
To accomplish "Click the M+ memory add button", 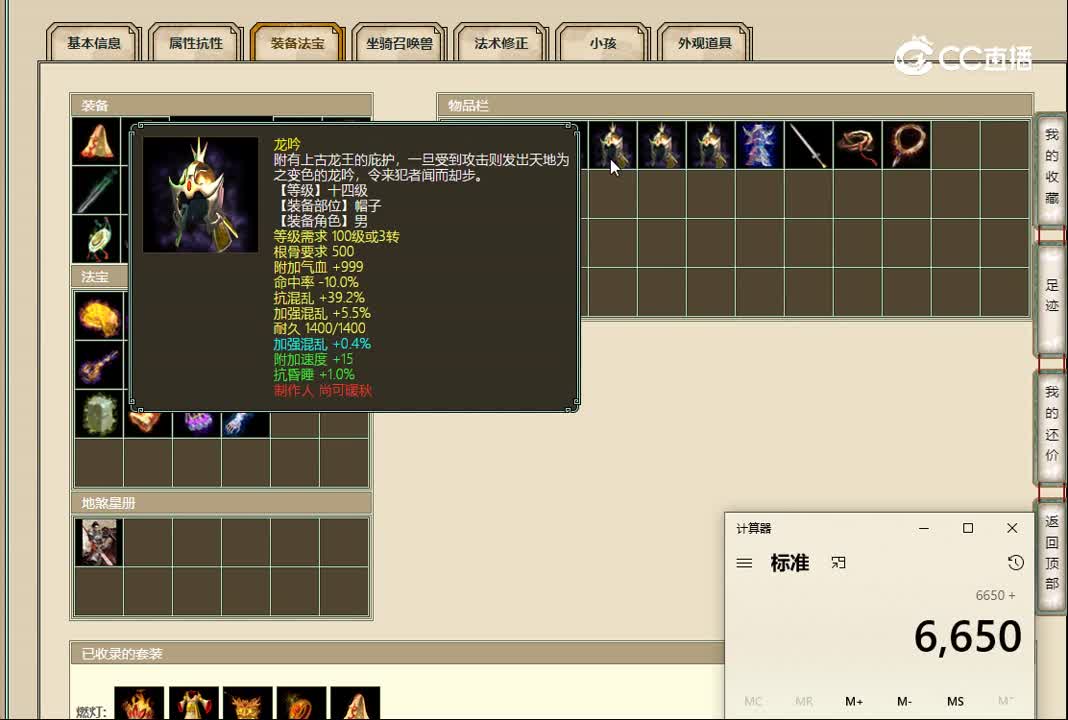I will pyautogui.click(x=854, y=701).
